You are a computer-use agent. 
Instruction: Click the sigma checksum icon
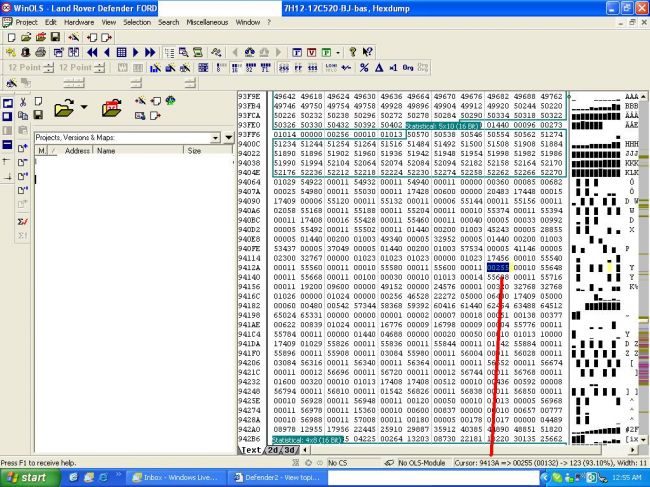point(23,222)
